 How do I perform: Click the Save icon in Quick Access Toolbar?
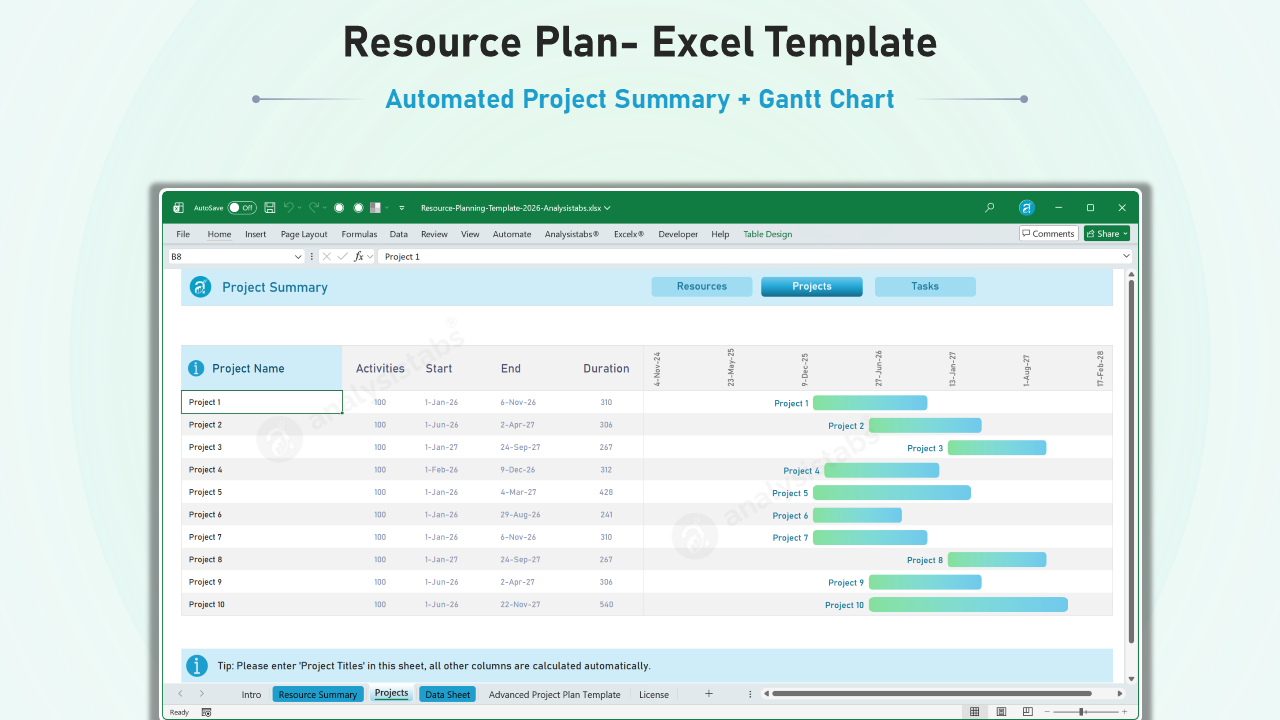click(x=270, y=207)
